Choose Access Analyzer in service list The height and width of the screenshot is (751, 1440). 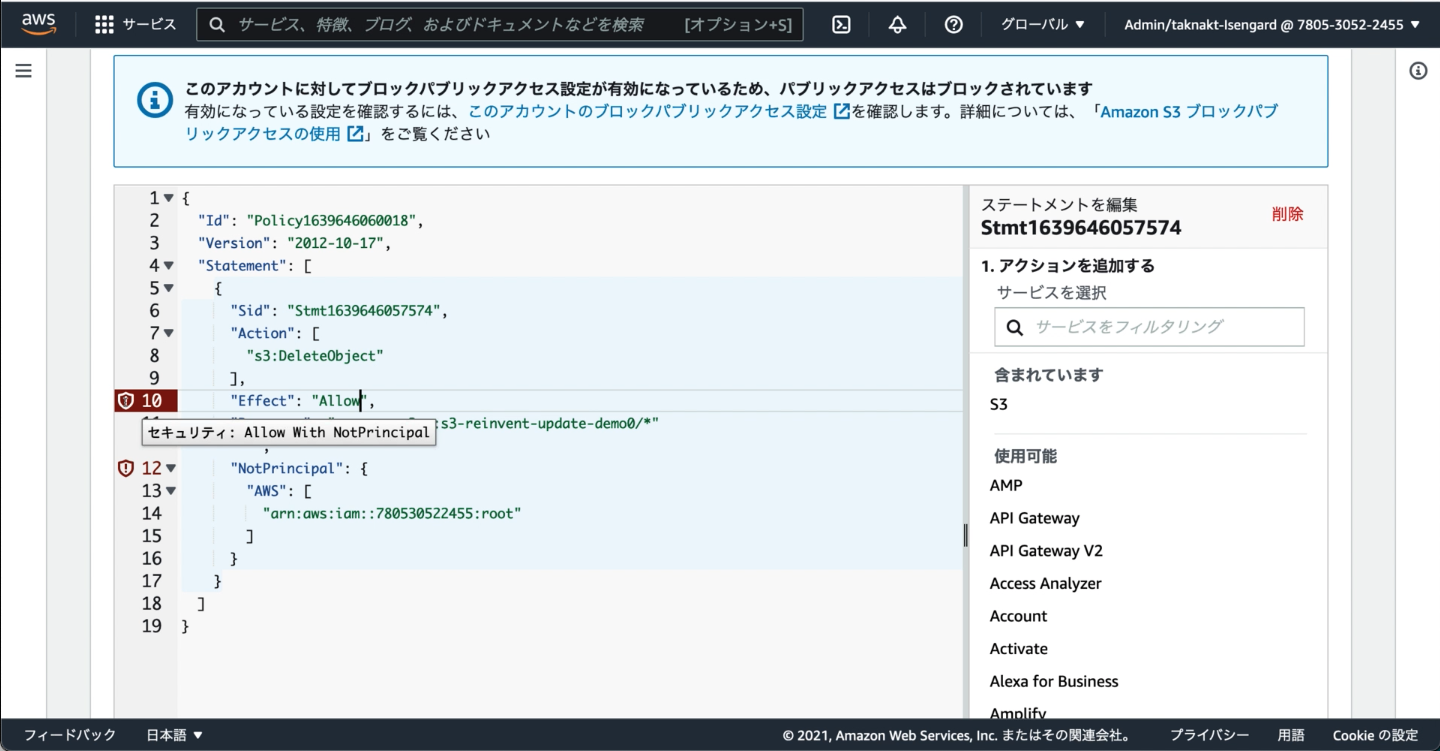point(1045,583)
